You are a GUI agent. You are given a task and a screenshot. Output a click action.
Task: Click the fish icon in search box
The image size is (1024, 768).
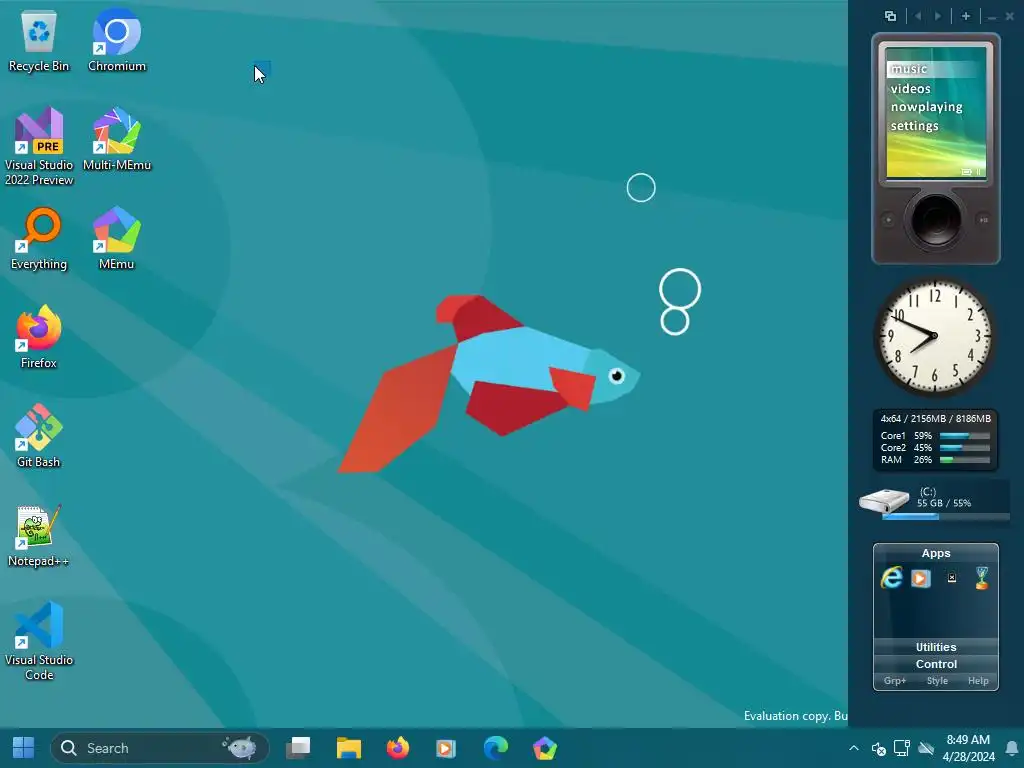point(239,747)
